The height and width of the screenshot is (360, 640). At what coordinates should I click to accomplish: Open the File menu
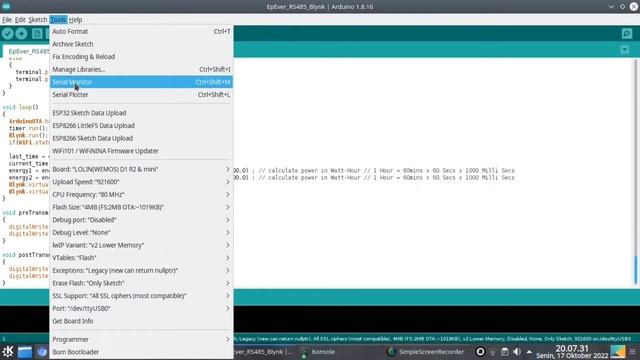(7, 20)
